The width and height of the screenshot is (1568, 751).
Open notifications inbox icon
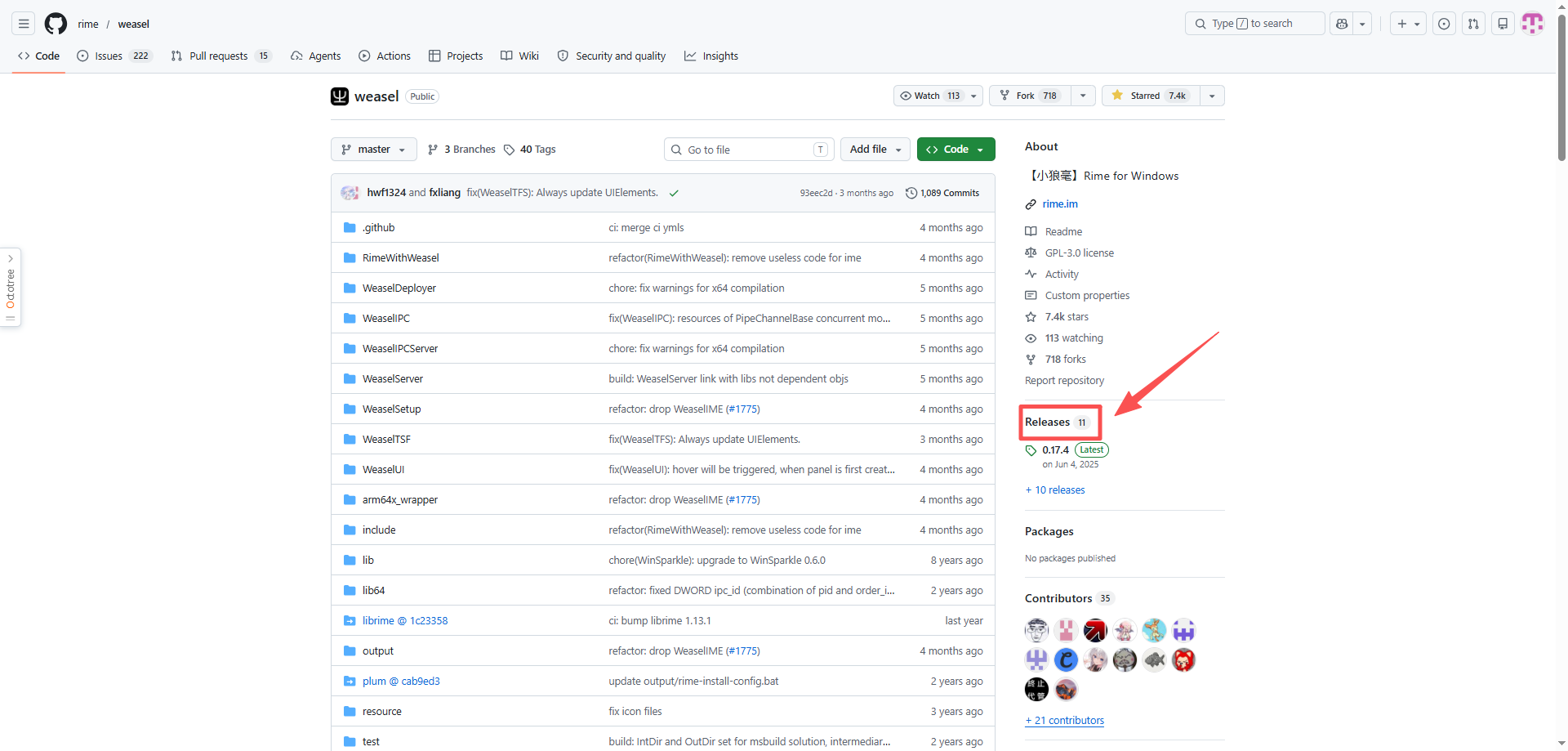(1503, 24)
